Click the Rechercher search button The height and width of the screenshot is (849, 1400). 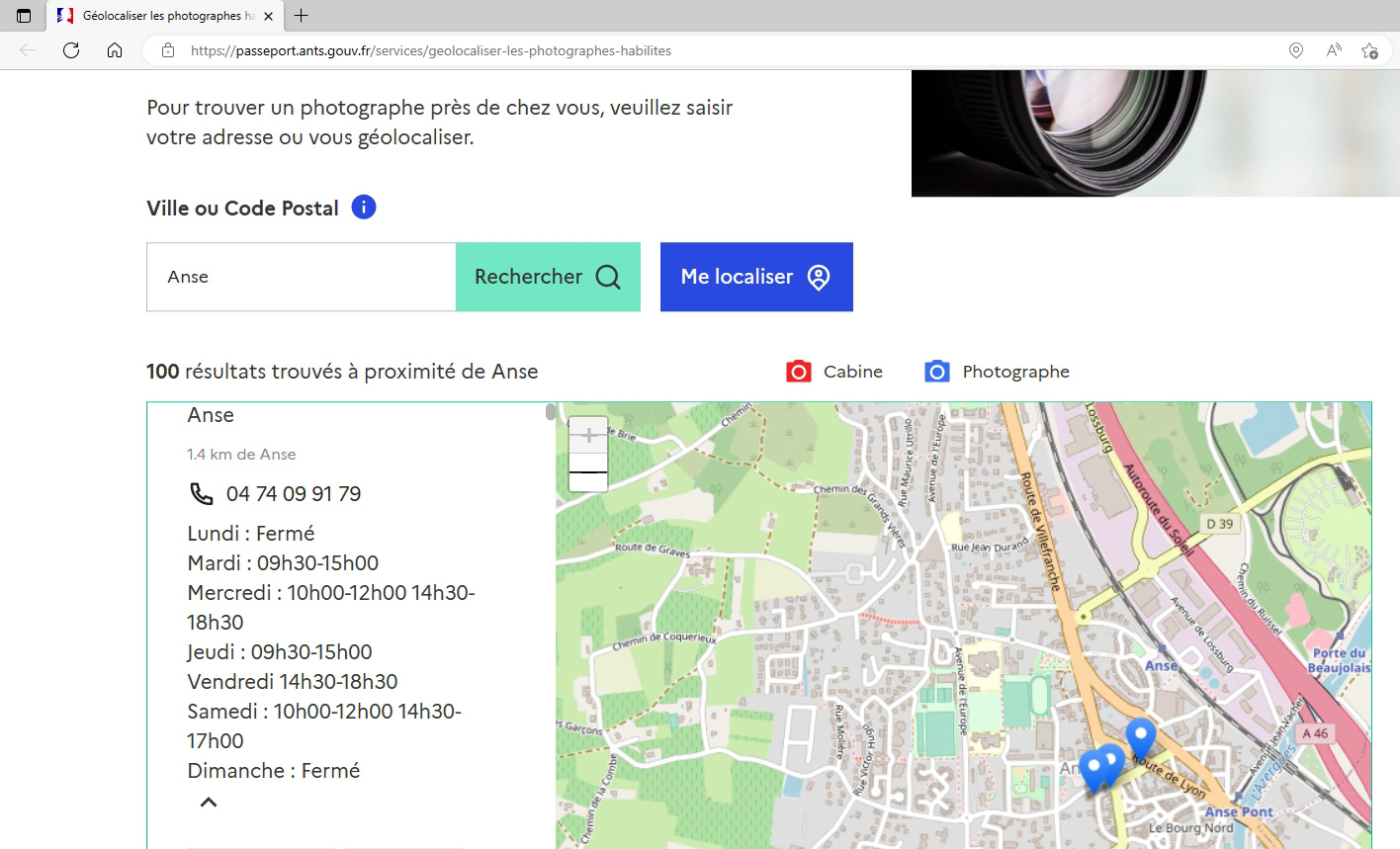tap(548, 277)
